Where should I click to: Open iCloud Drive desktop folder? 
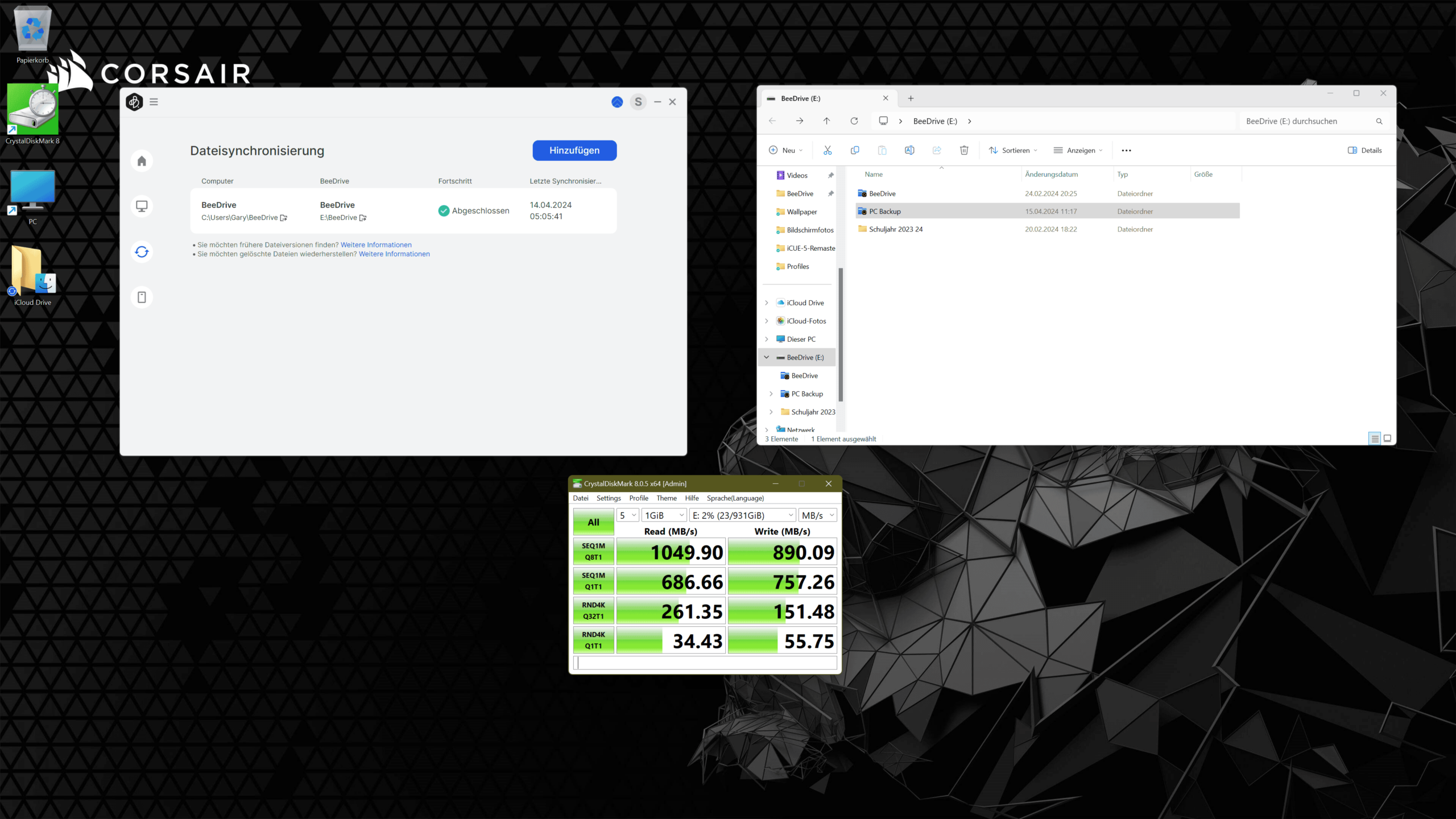tap(32, 276)
